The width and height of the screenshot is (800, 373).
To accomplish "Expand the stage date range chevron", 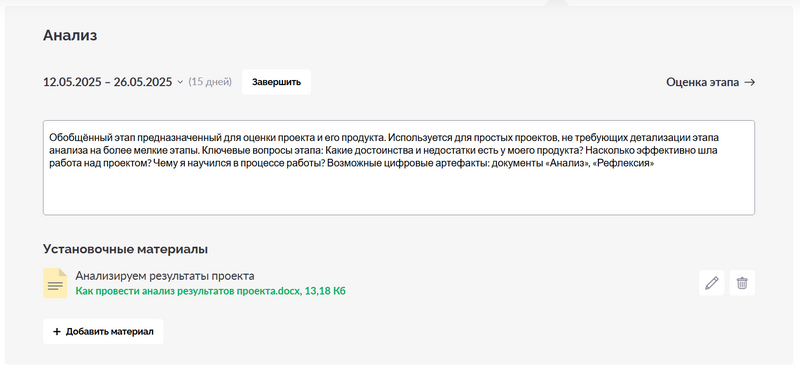I will [x=180, y=82].
